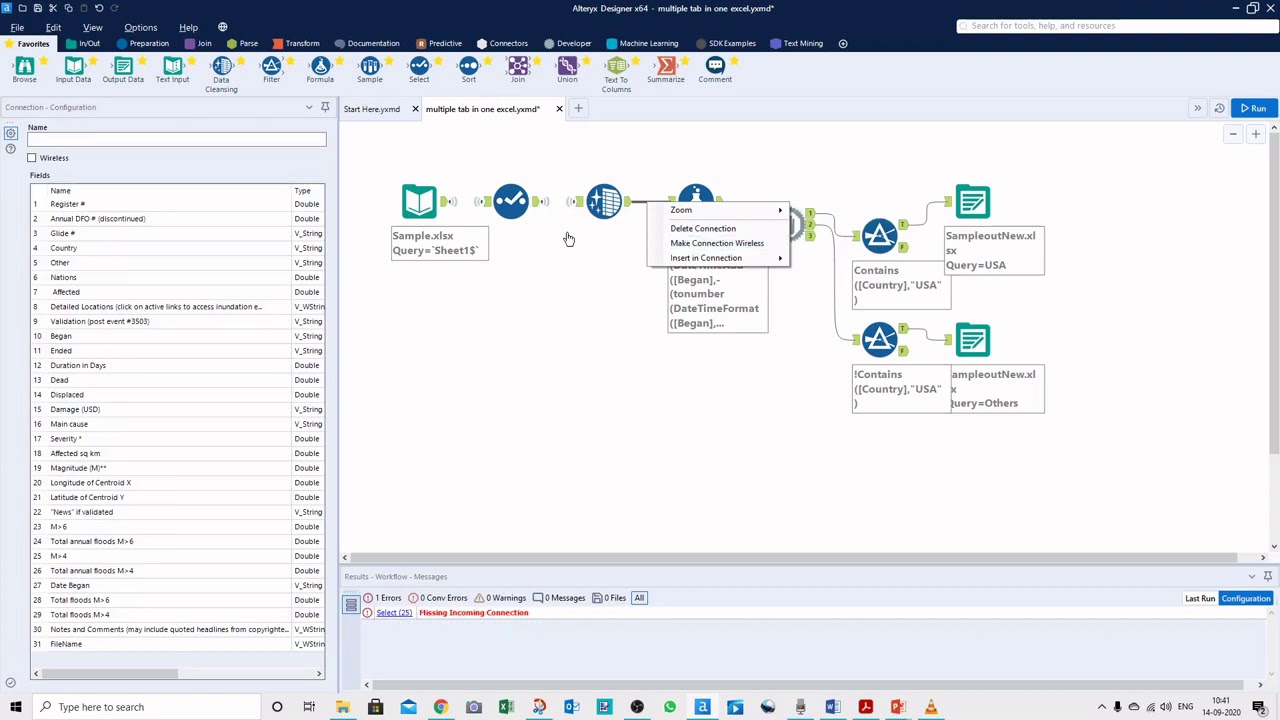Select the Input Data node on canvas

tap(419, 201)
